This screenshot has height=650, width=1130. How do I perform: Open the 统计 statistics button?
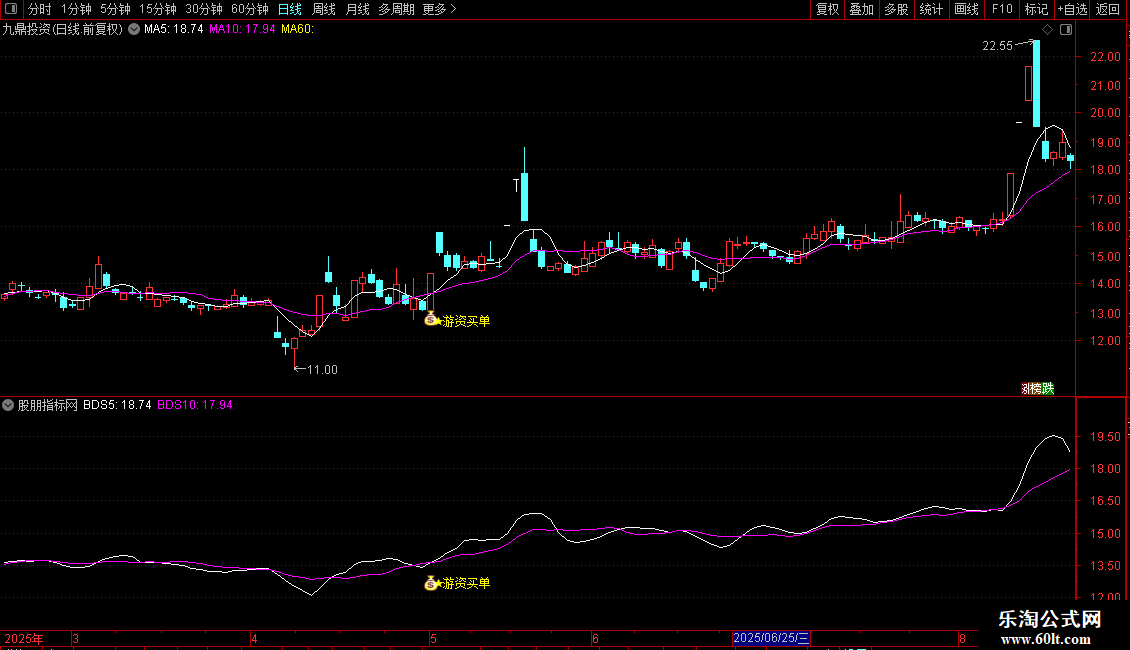(x=931, y=9)
